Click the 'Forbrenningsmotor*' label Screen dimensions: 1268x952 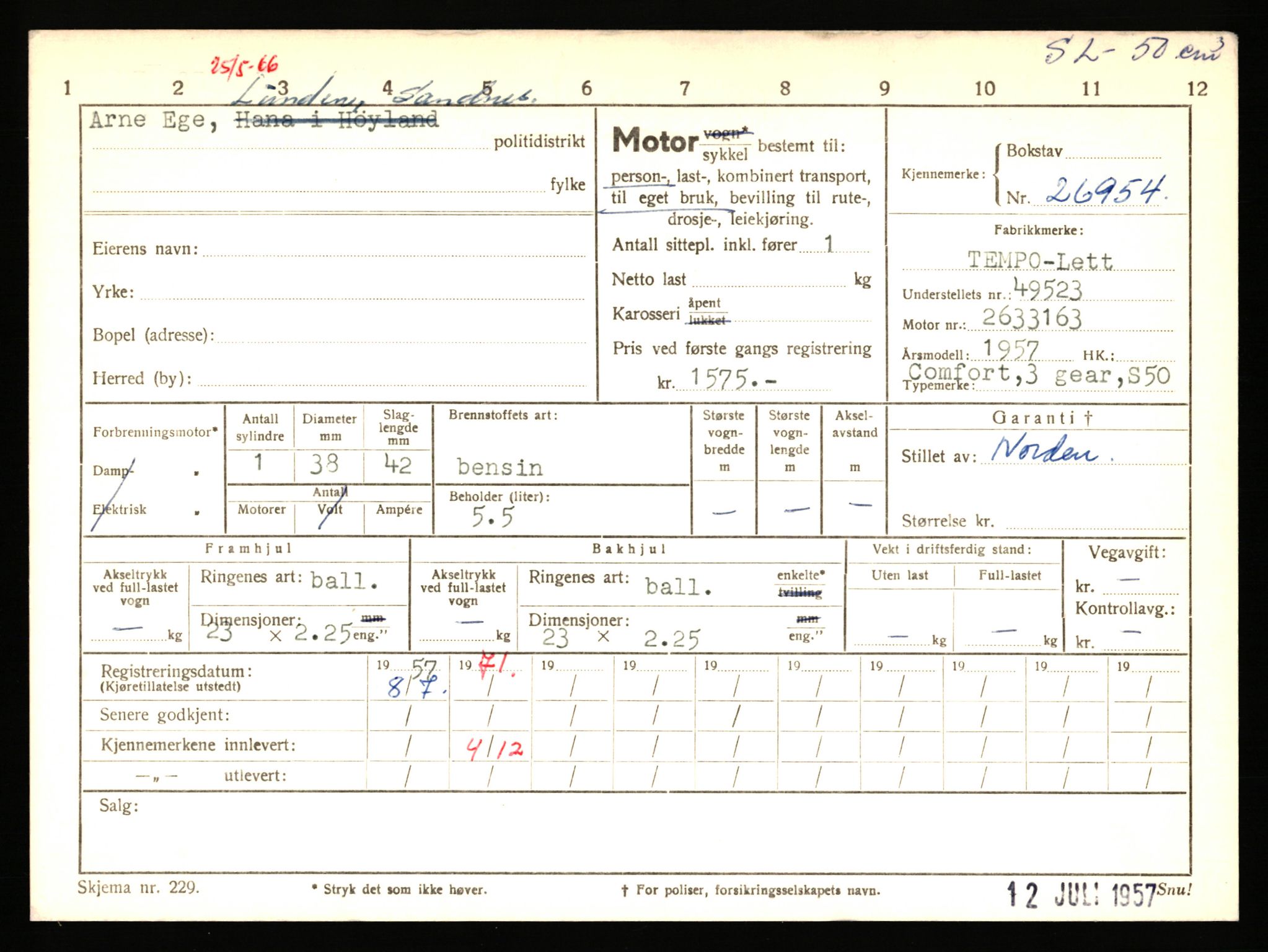click(155, 433)
